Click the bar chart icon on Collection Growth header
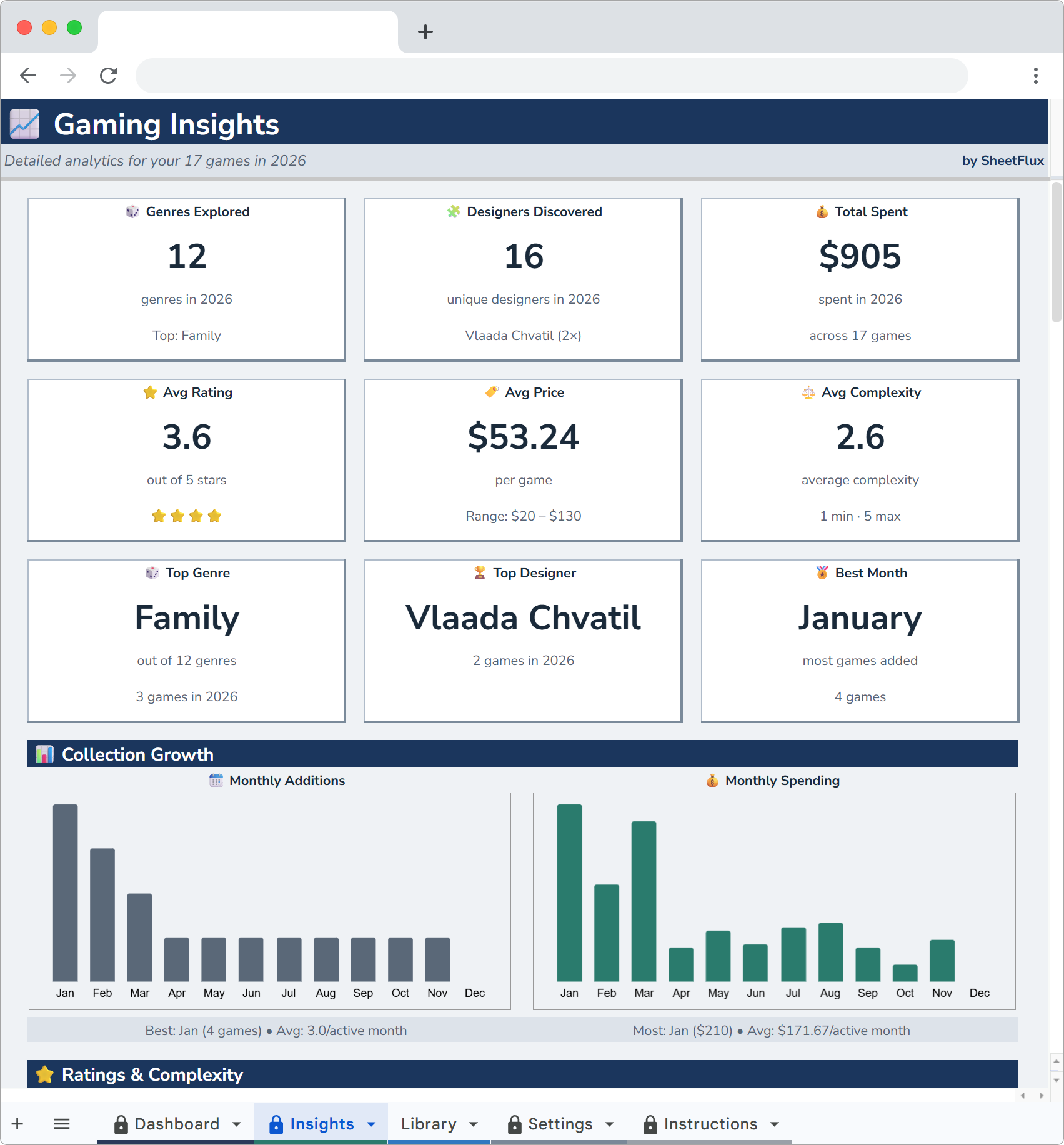The image size is (1064, 1145). pos(44,754)
